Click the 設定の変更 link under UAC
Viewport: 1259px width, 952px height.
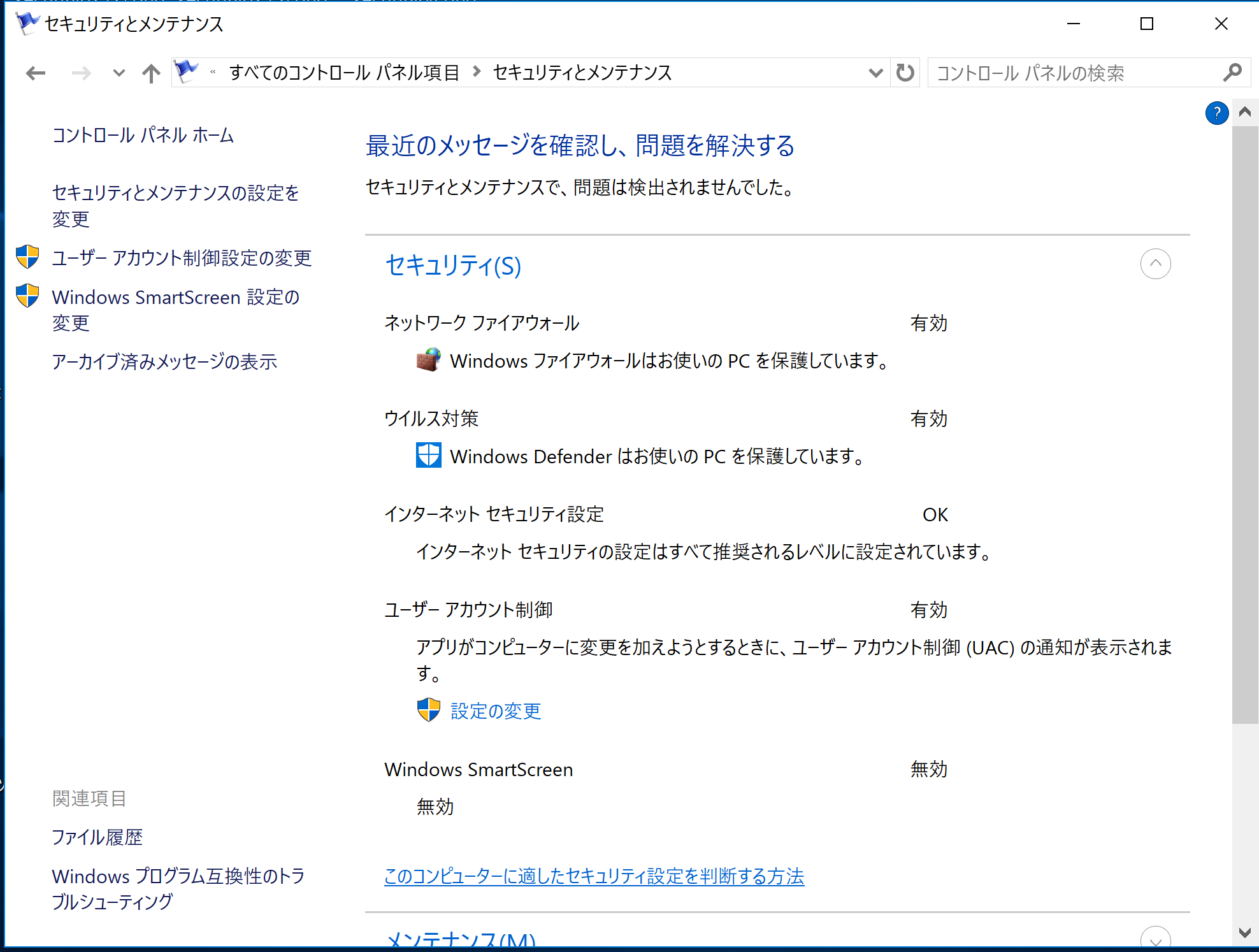[496, 710]
